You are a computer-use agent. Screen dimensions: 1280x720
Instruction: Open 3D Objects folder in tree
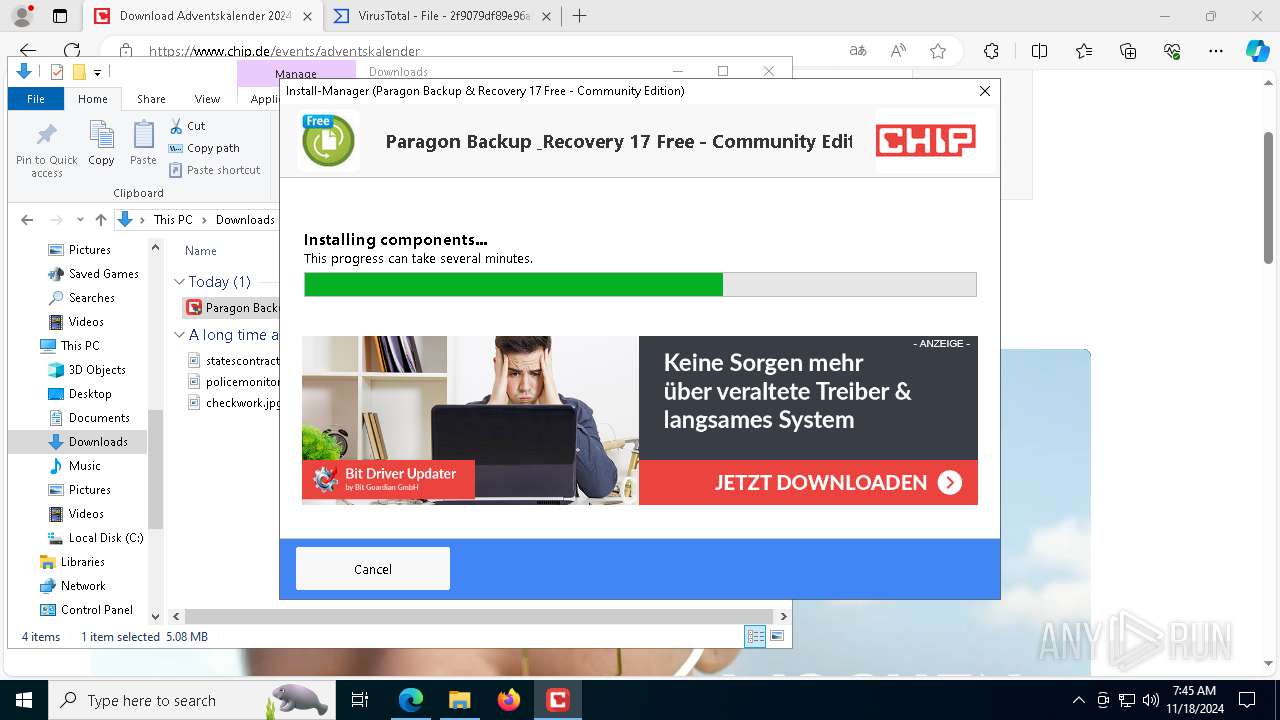click(x=97, y=370)
